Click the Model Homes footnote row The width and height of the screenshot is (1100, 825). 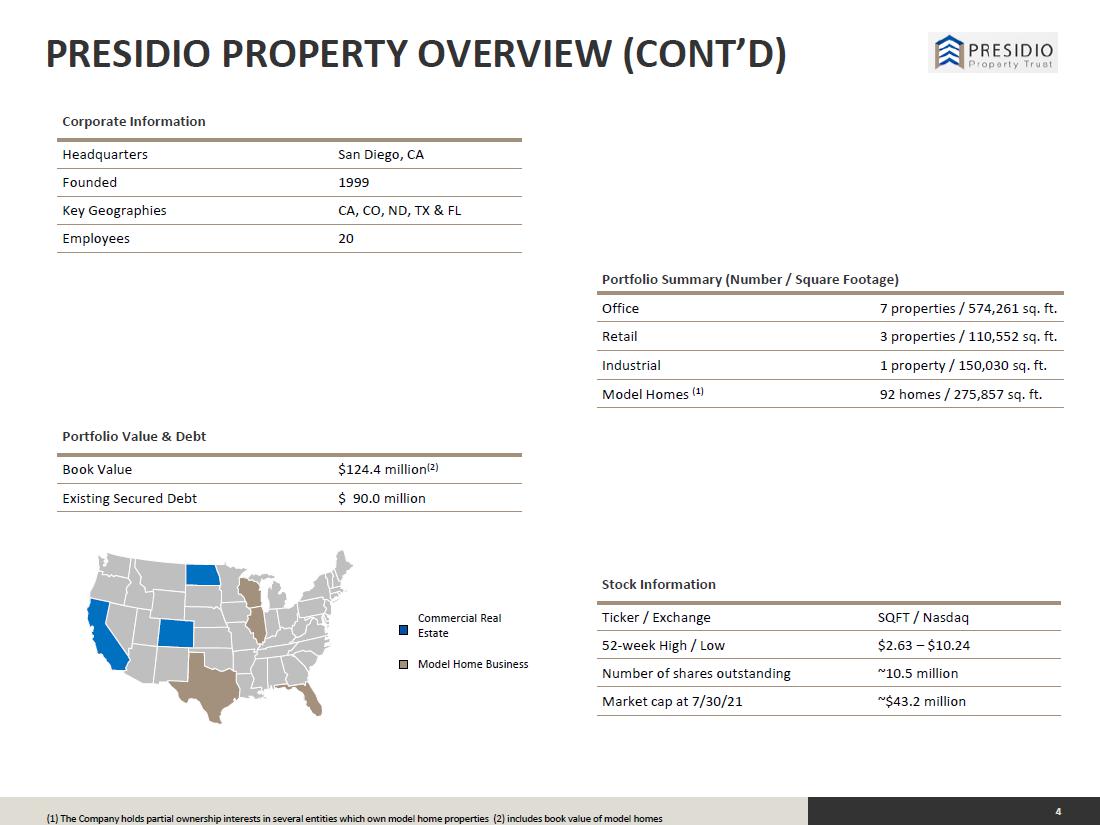click(x=830, y=394)
